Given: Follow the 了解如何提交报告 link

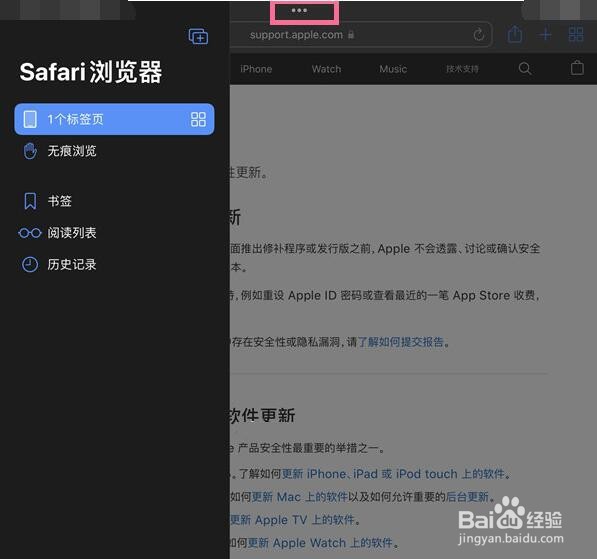Looking at the screenshot, I should [x=401, y=342].
